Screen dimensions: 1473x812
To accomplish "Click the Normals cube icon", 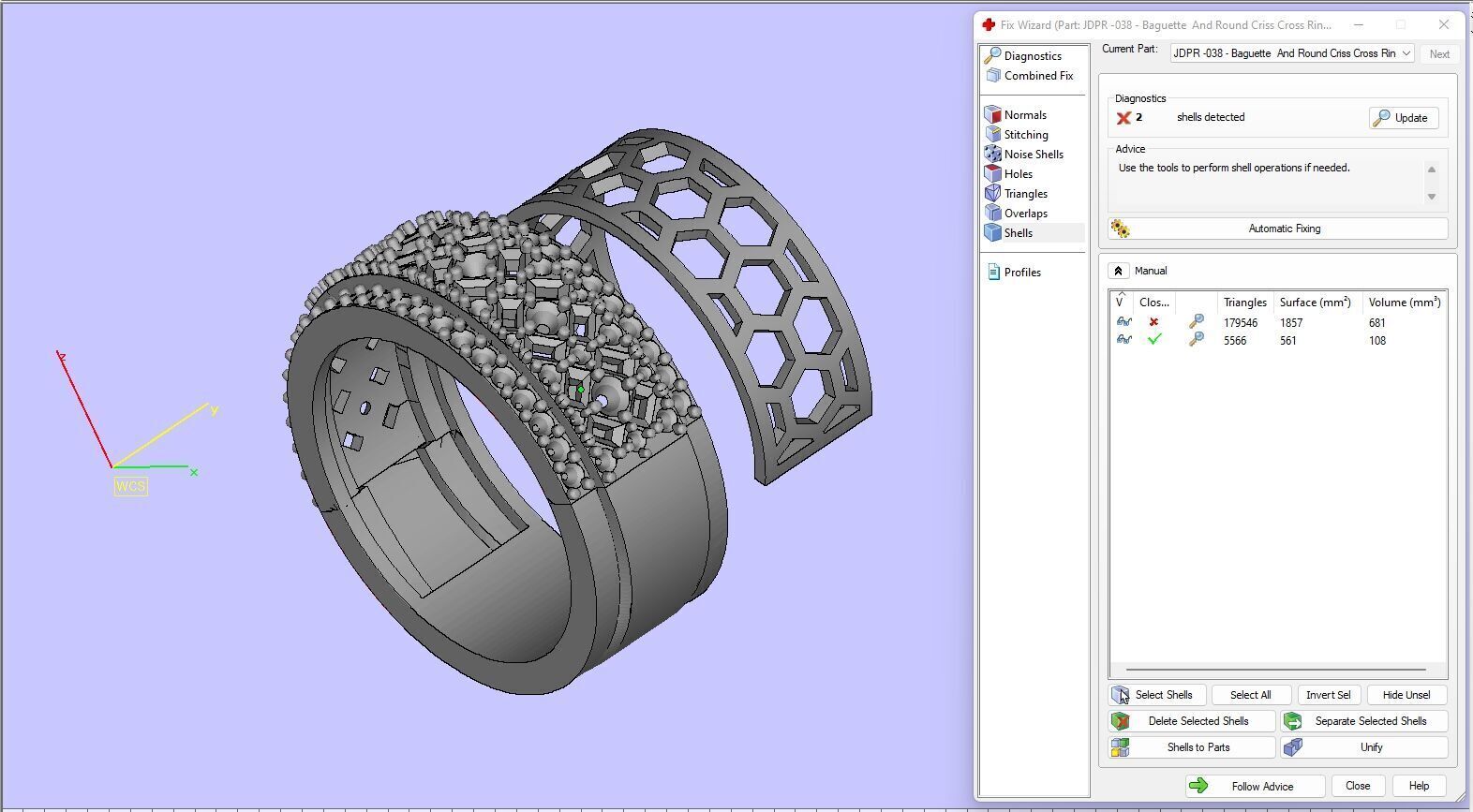I will coord(993,115).
